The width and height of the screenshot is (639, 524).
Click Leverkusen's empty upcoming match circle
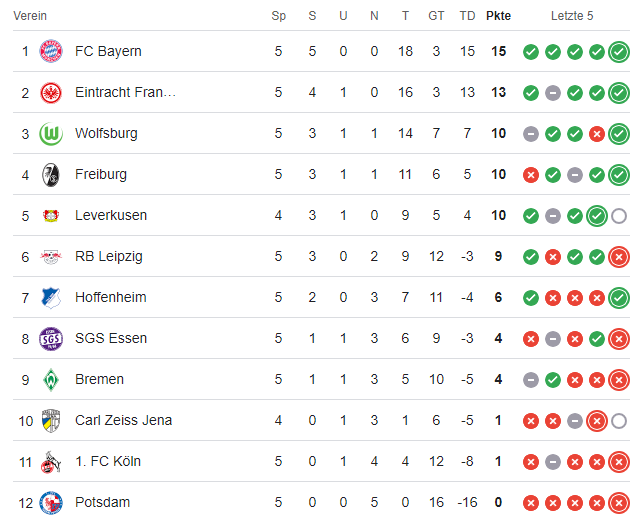(x=619, y=215)
